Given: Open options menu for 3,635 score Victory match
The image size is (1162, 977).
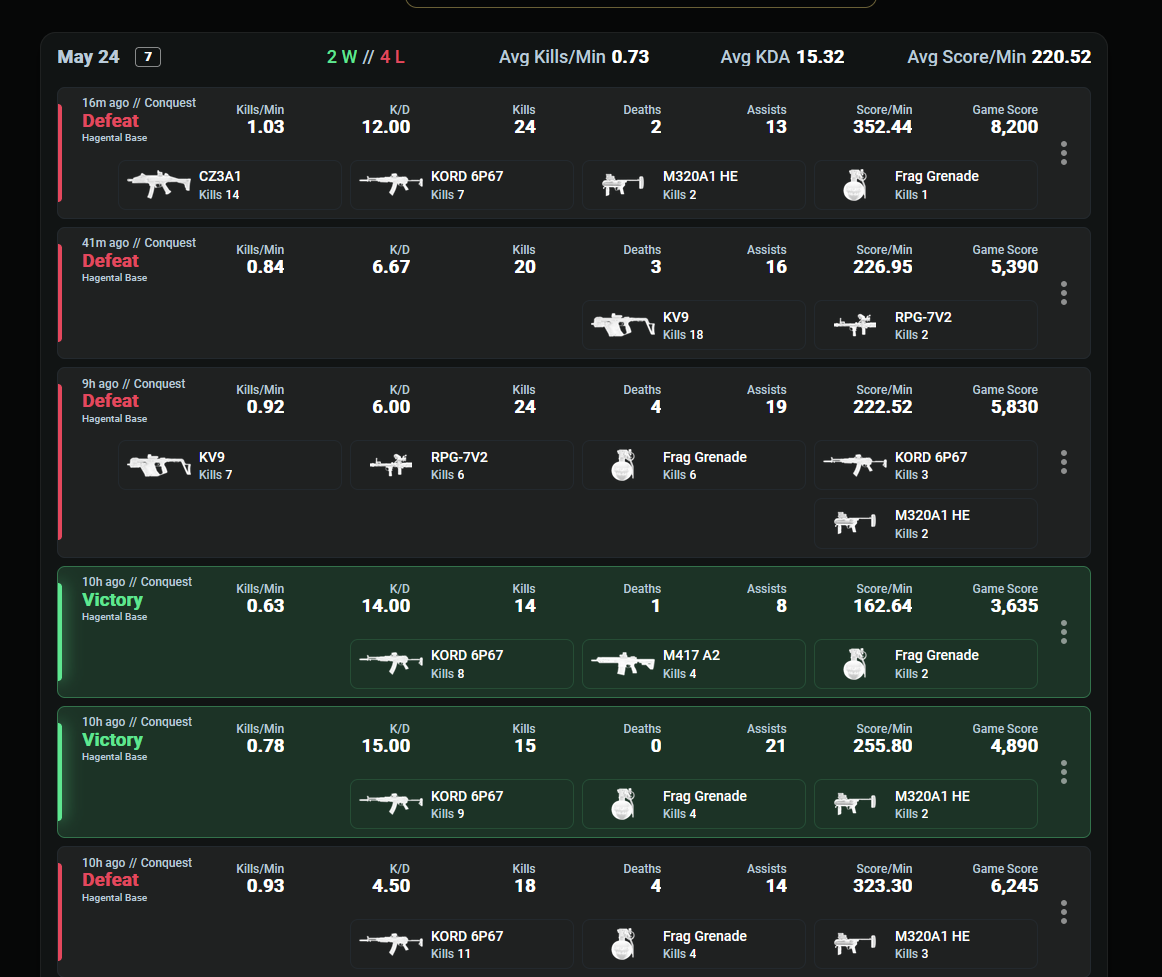Looking at the screenshot, I should coord(1063,632).
